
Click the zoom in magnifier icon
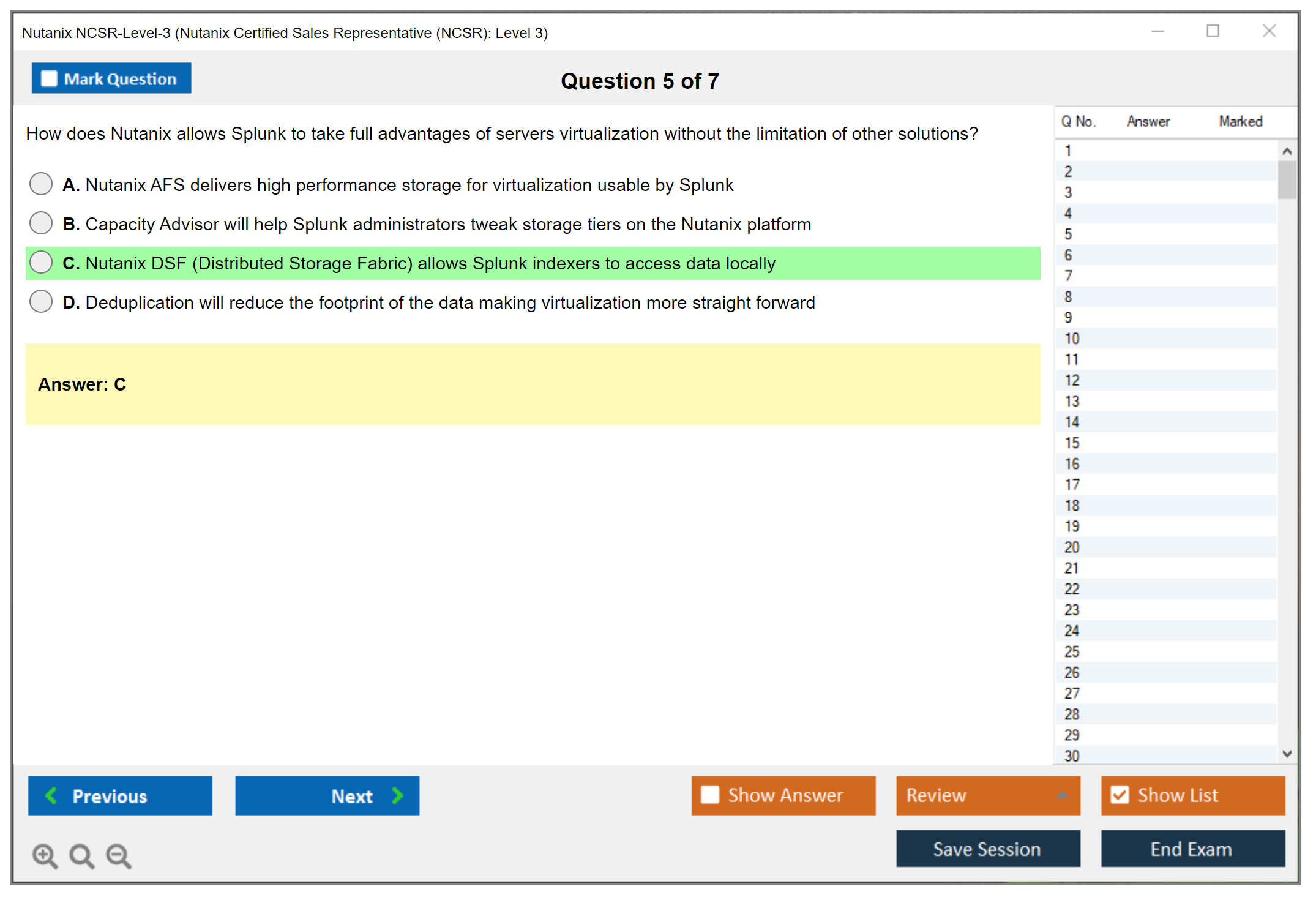pos(45,855)
